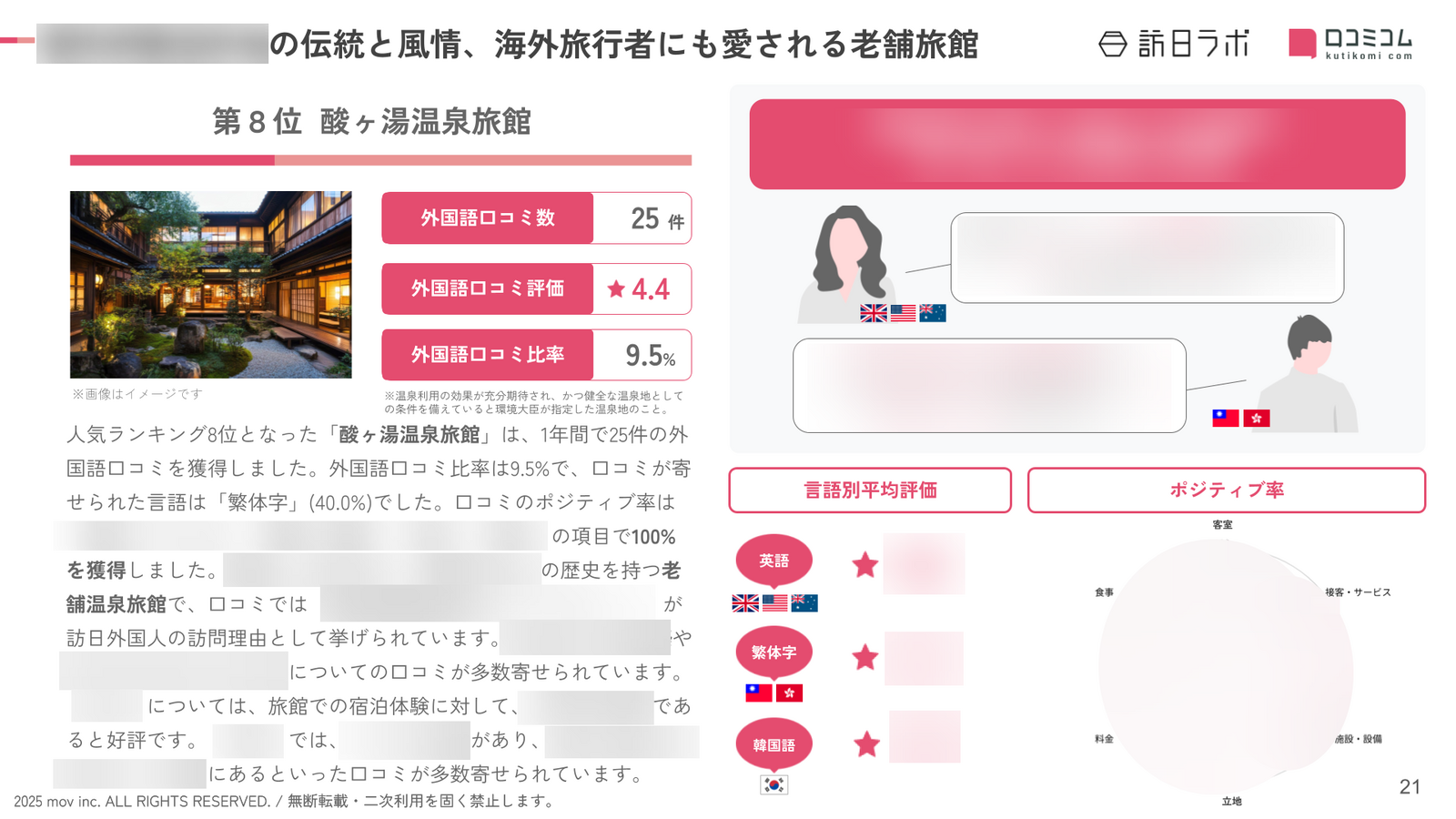Click the South Korea flag icon
The height and width of the screenshot is (819, 1456).
coord(773,784)
